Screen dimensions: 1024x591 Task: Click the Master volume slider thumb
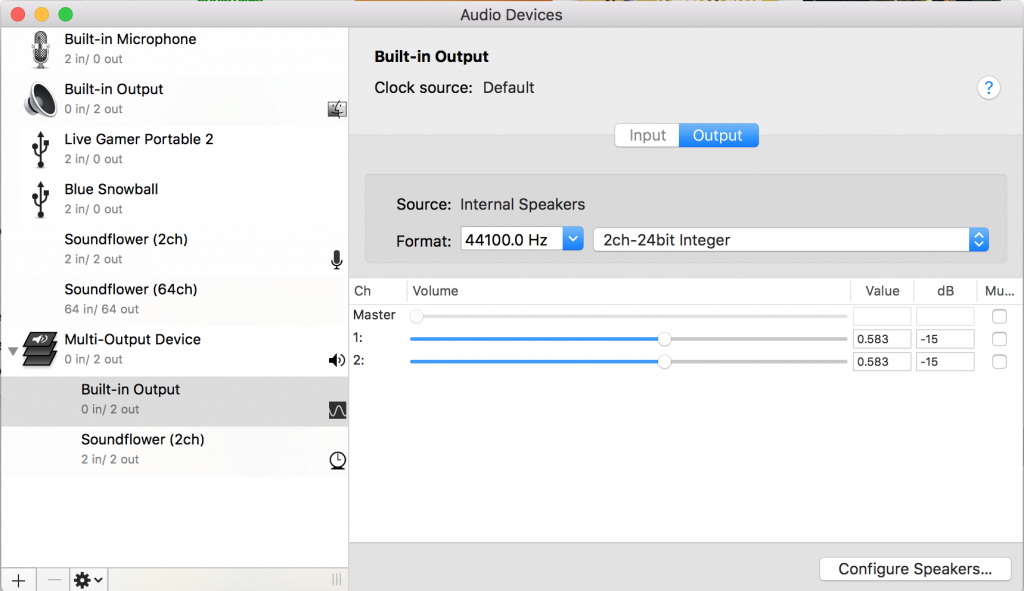(x=417, y=317)
